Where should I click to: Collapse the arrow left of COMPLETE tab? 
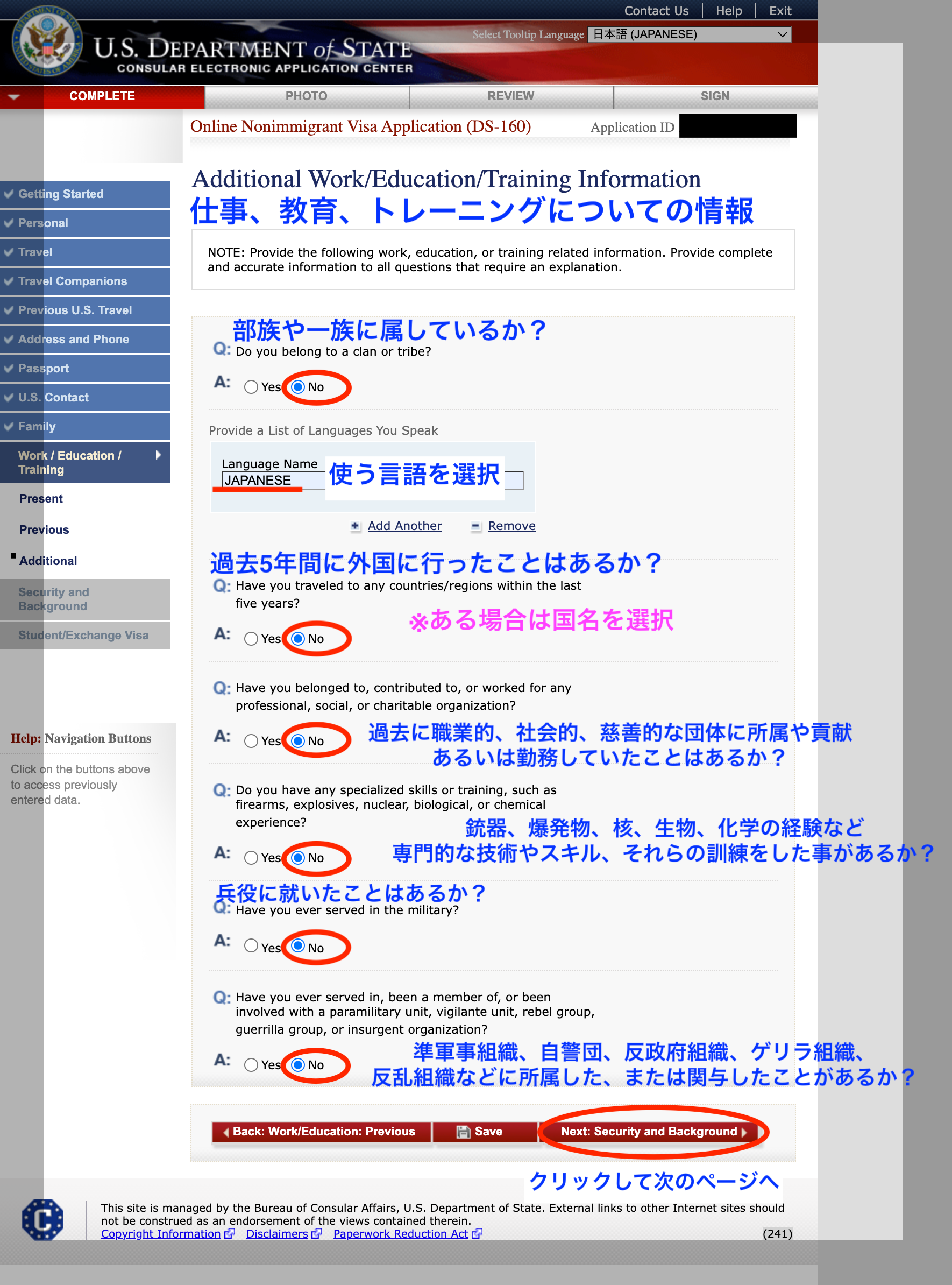(x=15, y=96)
